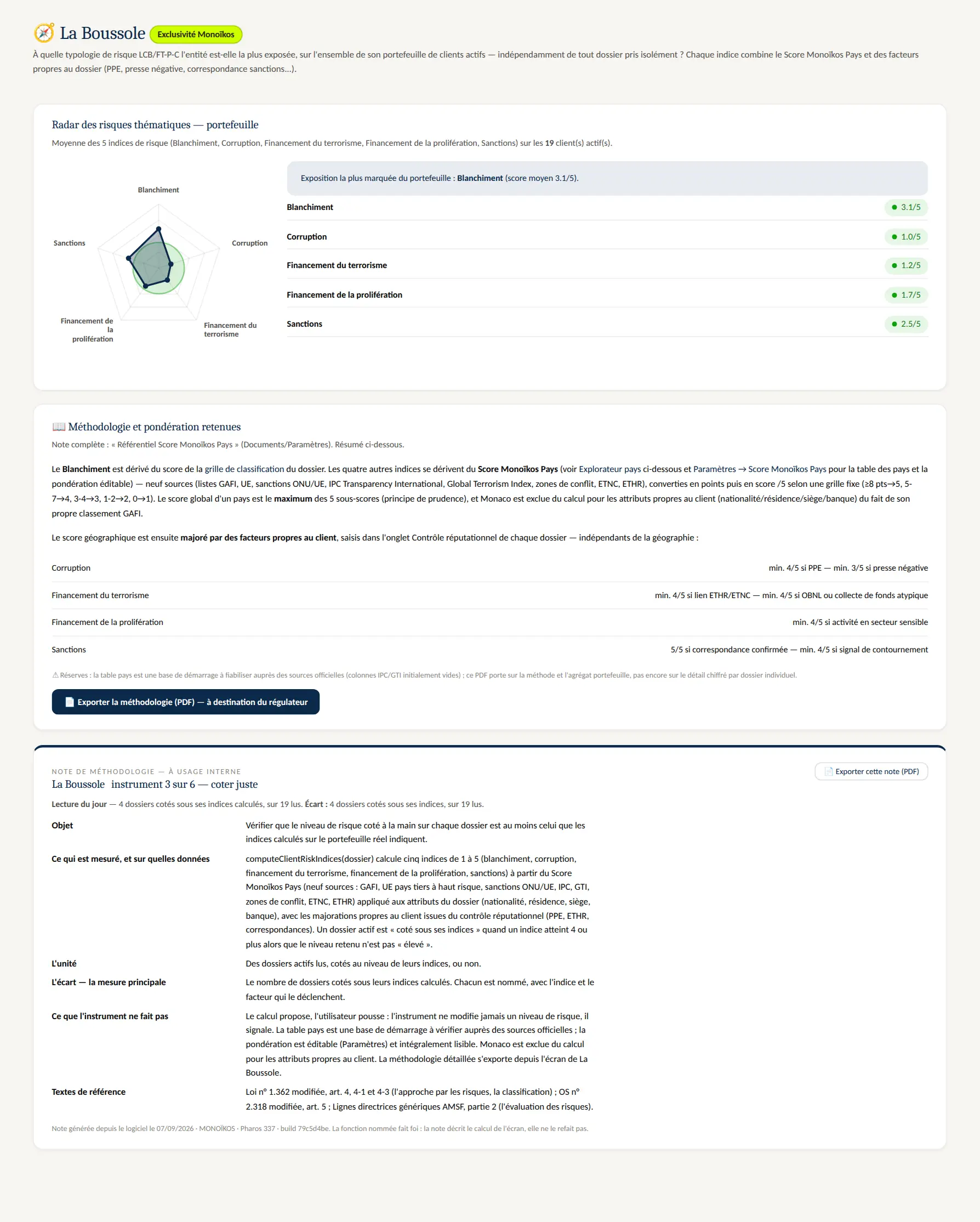The width and height of the screenshot is (980, 1222).
Task: Click the 1.2/5 score badge
Action: click(x=906, y=265)
